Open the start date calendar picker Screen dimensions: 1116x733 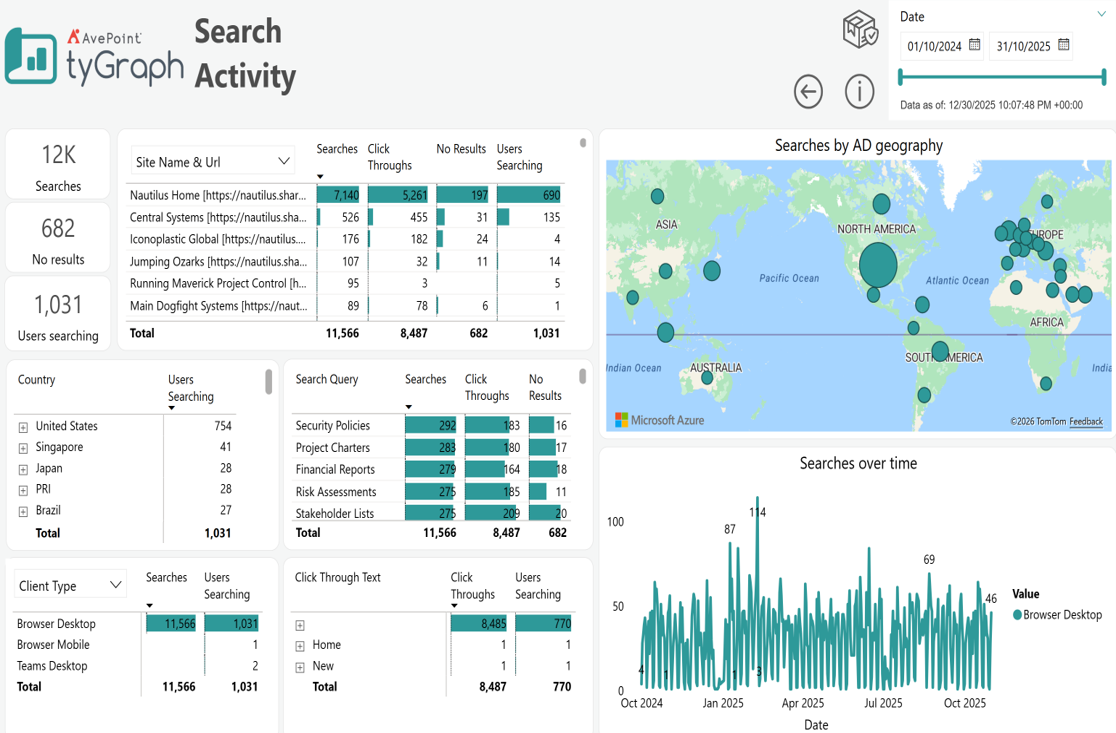974,45
